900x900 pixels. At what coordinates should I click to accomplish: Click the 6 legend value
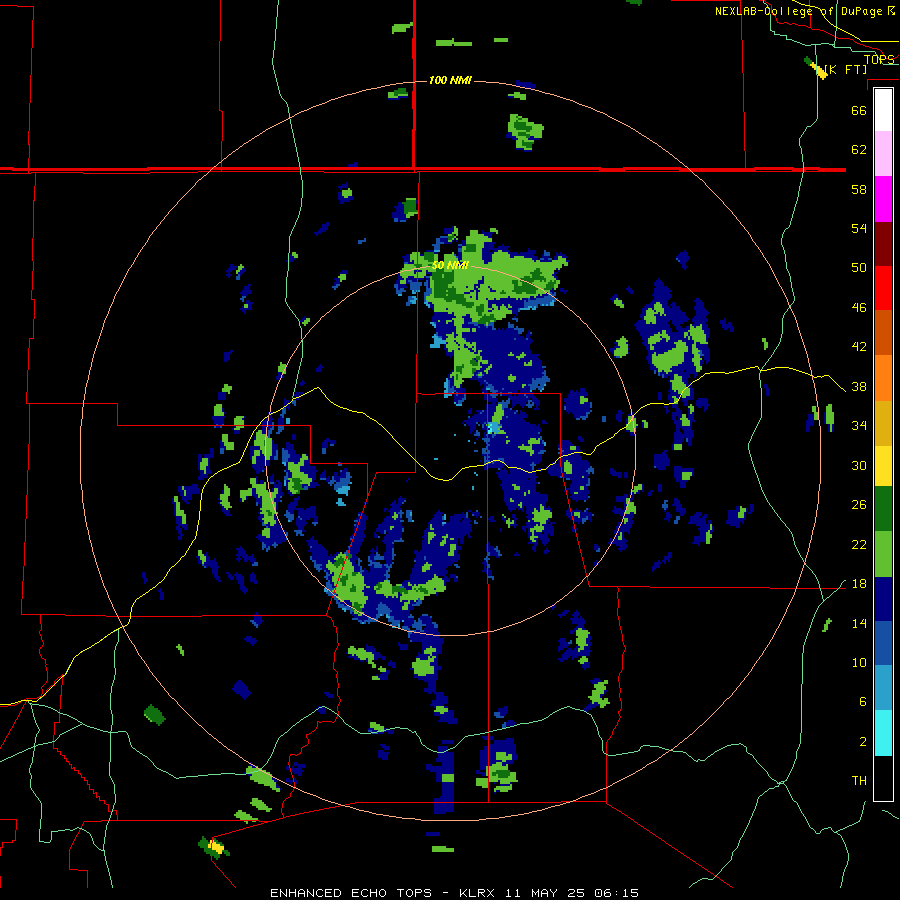click(x=862, y=702)
